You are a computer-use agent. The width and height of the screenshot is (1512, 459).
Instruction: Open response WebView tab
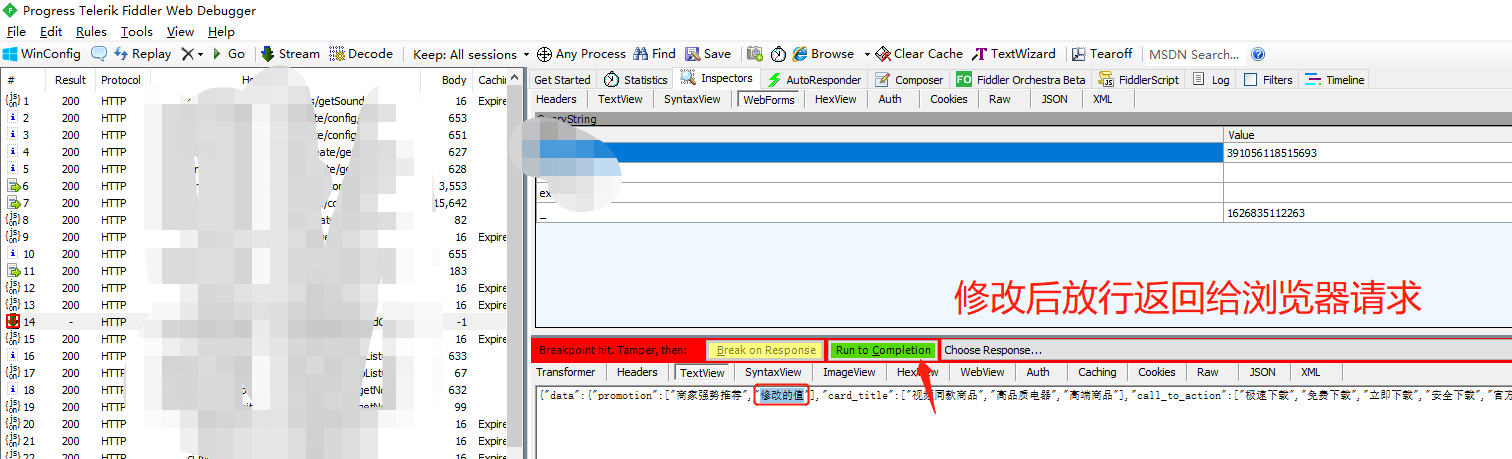(982, 372)
